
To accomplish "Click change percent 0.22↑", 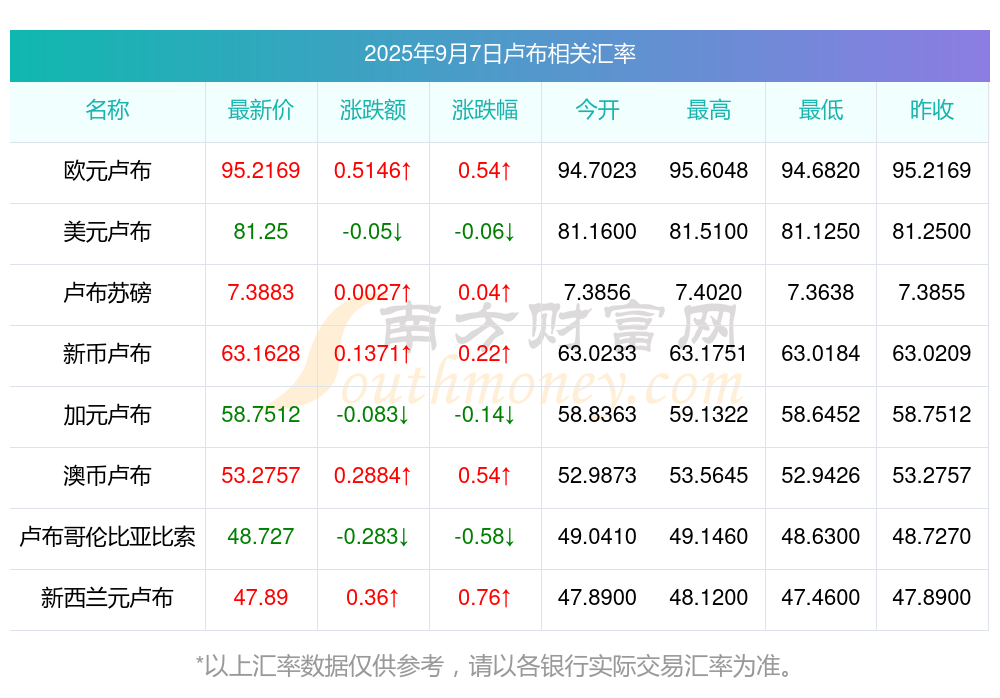I will [485, 353].
